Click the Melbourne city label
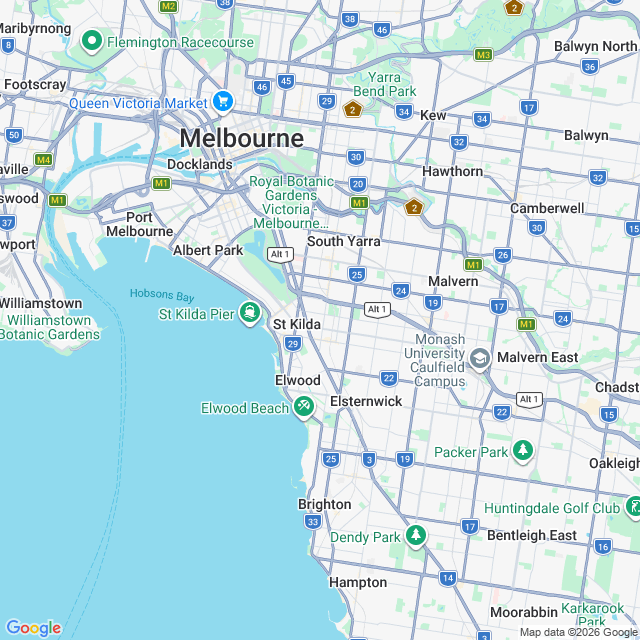The width and height of the screenshot is (640, 640). [x=242, y=138]
